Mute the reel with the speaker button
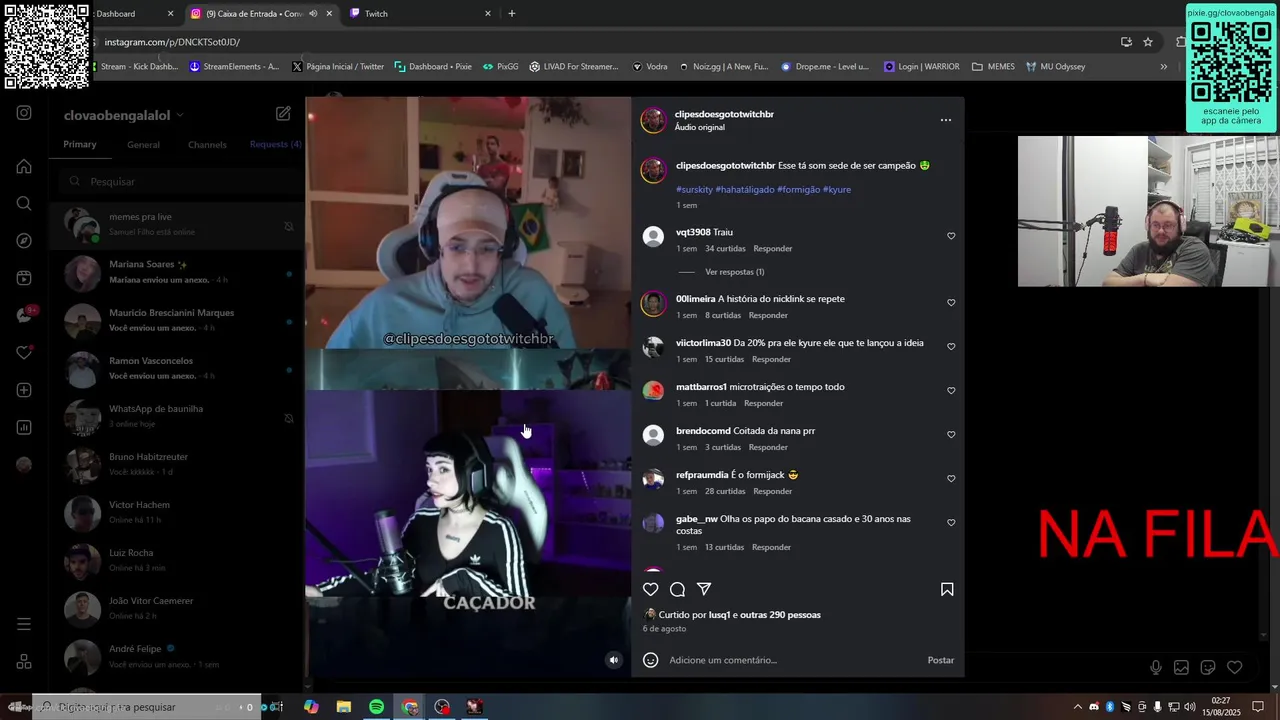This screenshot has width=1280, height=720. (614, 660)
